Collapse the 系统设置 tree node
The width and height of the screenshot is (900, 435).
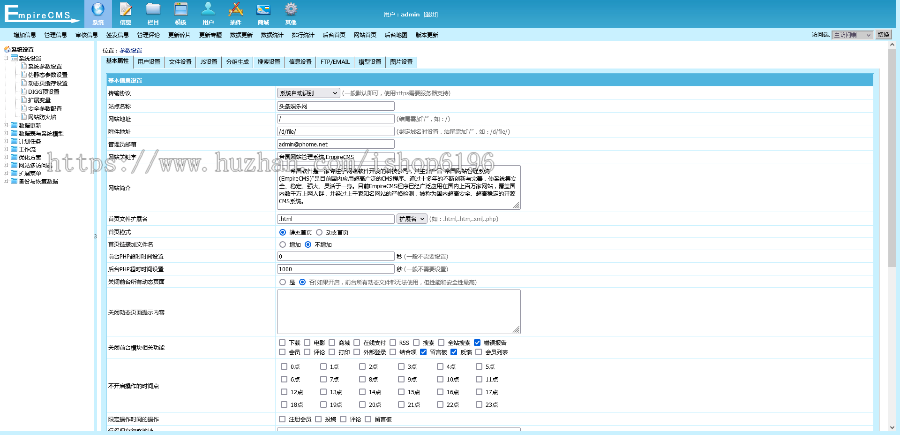(6, 59)
